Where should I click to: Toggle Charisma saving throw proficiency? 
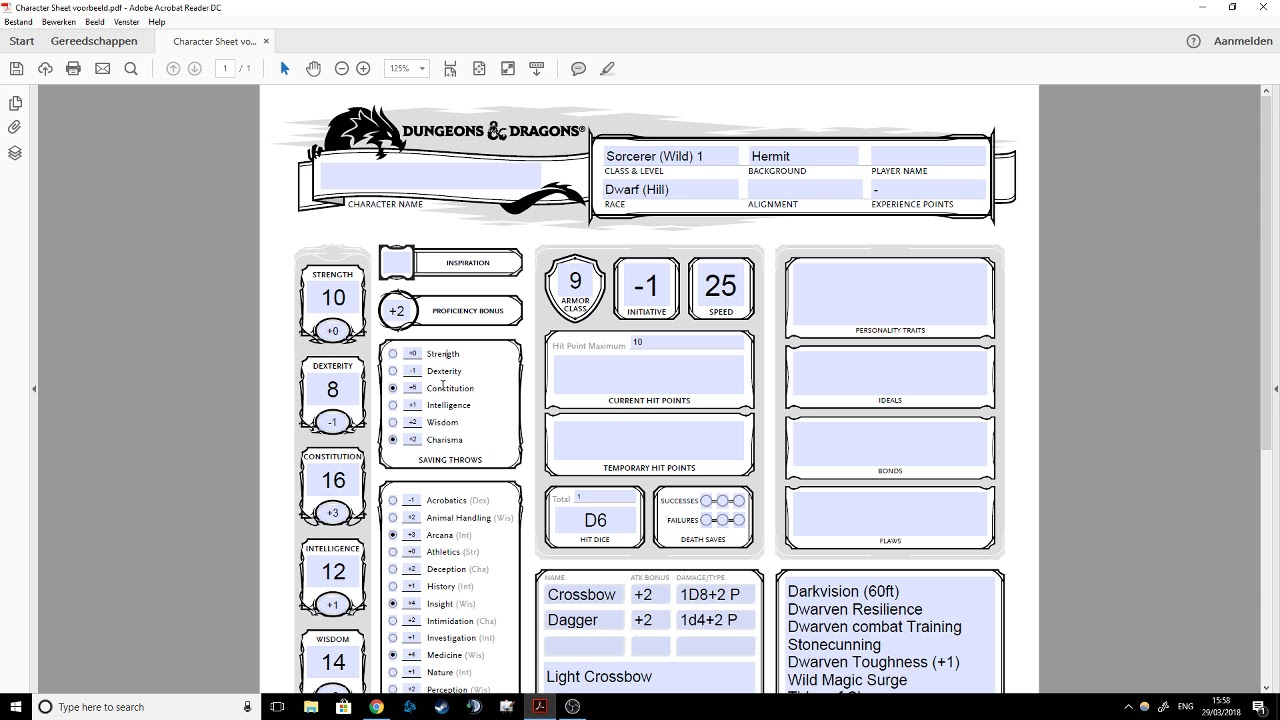[393, 440]
